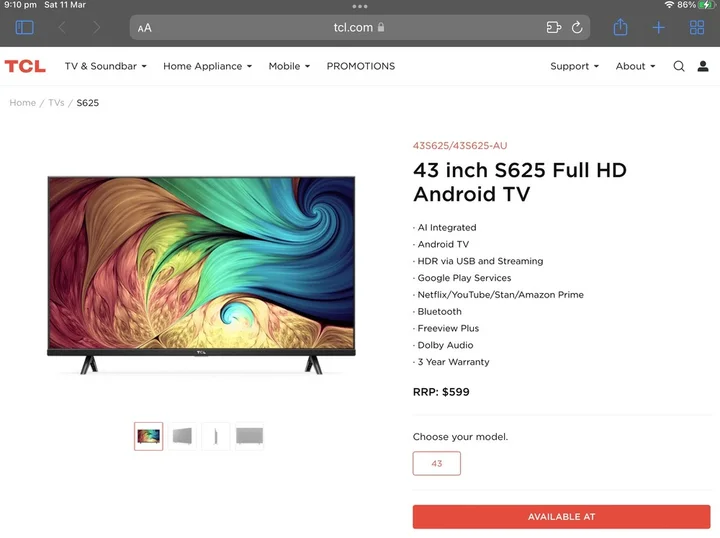Screen dimensions: 720x538
Task: Open the Support menu
Action: (574, 66)
